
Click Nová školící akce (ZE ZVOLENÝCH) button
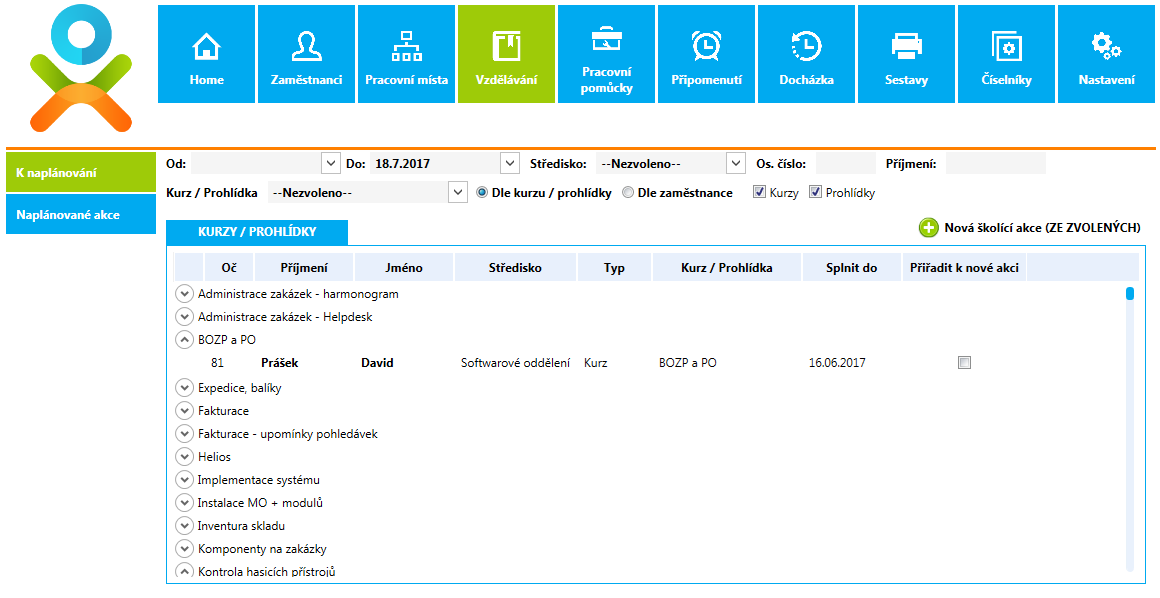tap(1030, 228)
